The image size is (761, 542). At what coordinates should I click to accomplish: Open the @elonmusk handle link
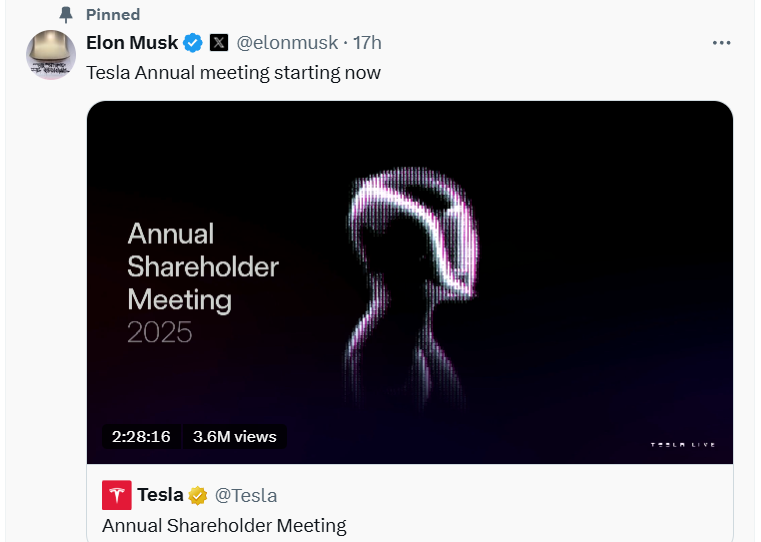pyautogui.click(x=287, y=43)
